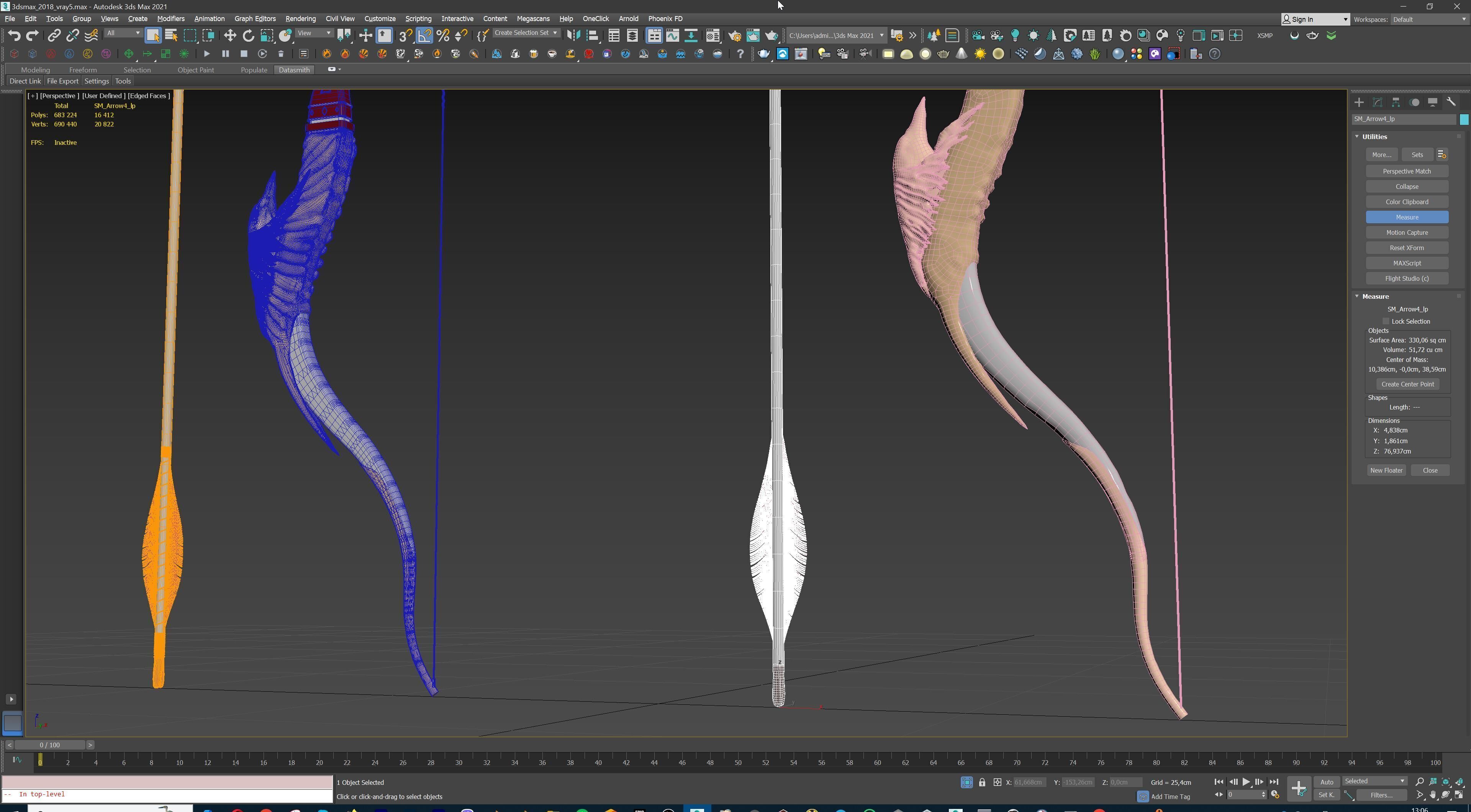Open the Rendering menu
1471x812 pixels.
click(x=300, y=19)
